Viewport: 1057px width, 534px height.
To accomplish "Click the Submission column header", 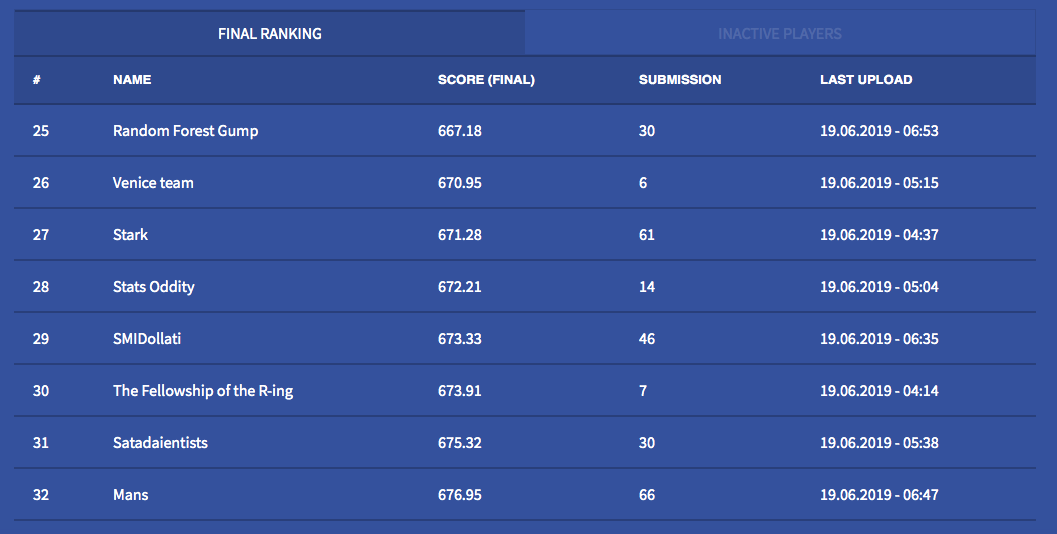I will tap(680, 80).
